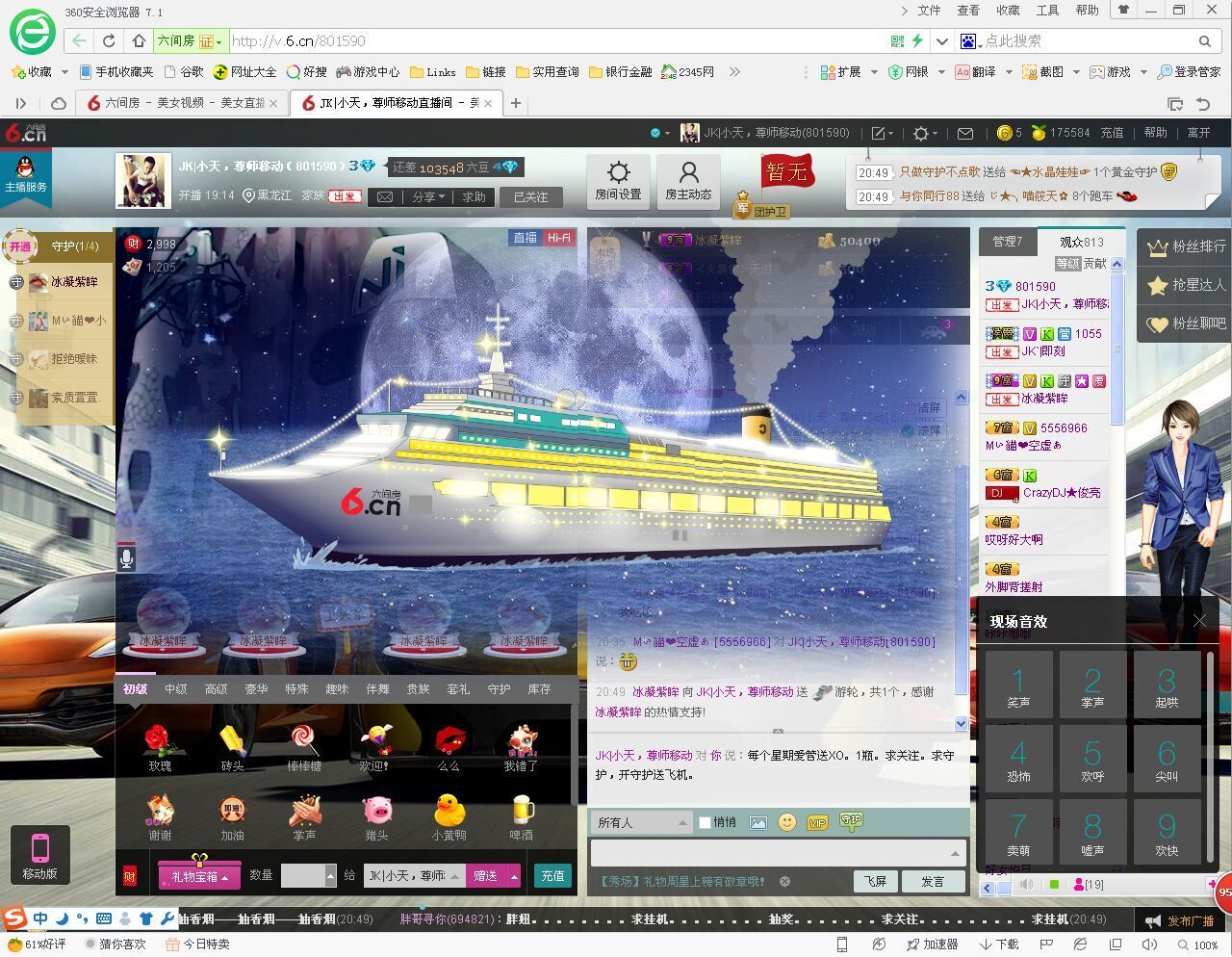Screen dimensions: 1232x957
Task: Select the 我错了 gift icon
Action: tap(521, 741)
